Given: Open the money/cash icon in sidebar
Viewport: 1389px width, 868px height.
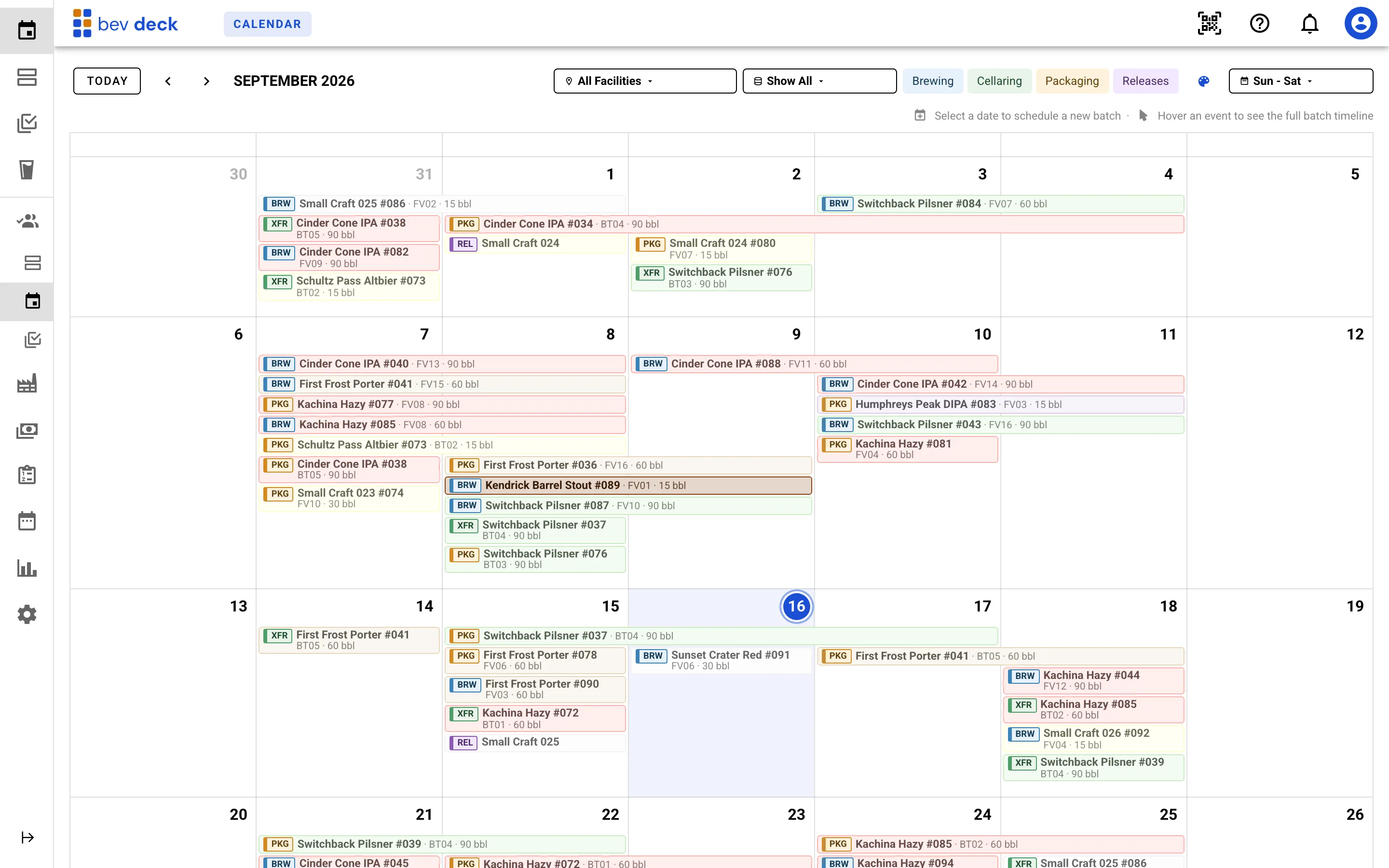Looking at the screenshot, I should (x=27, y=431).
